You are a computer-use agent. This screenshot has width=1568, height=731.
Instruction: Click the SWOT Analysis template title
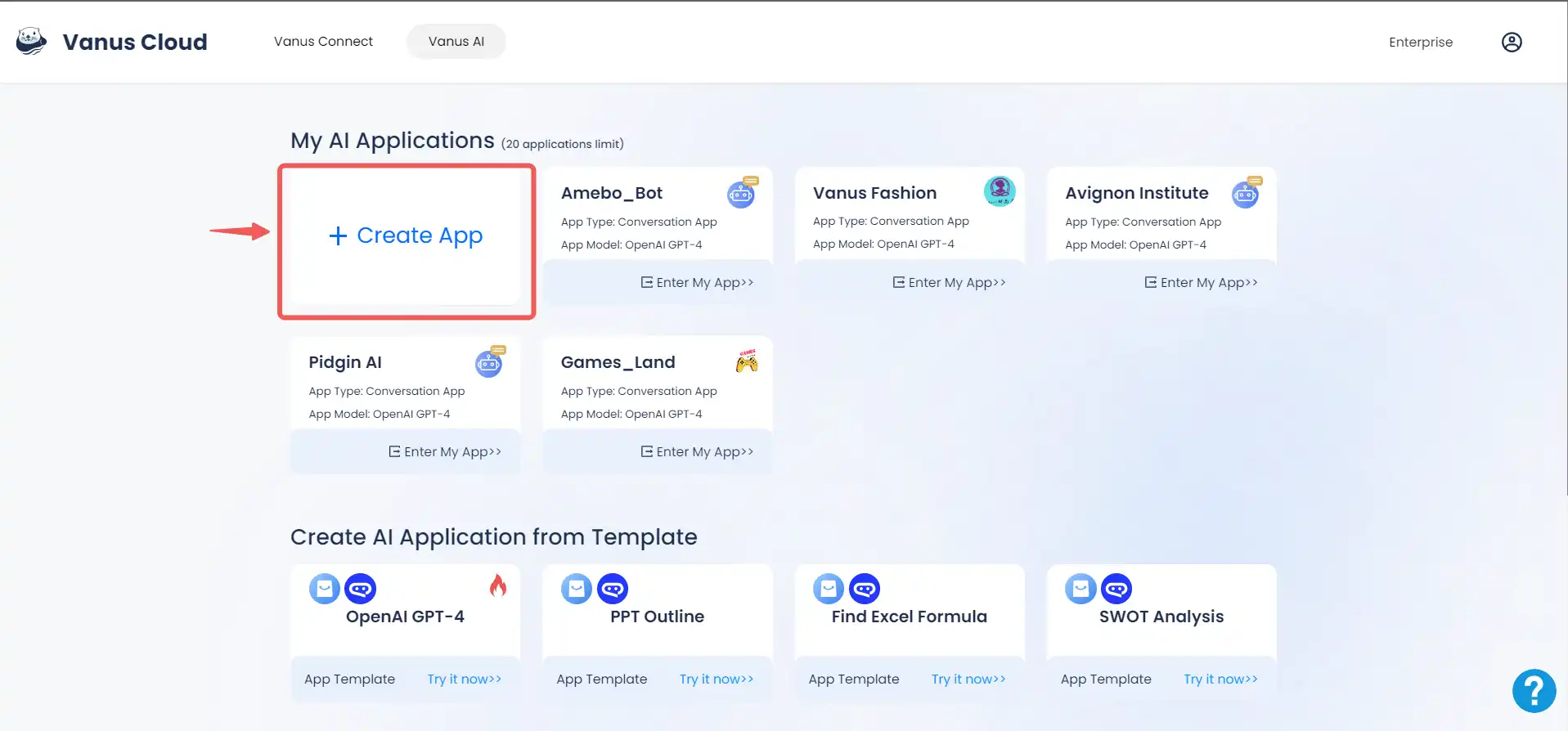click(x=1161, y=617)
